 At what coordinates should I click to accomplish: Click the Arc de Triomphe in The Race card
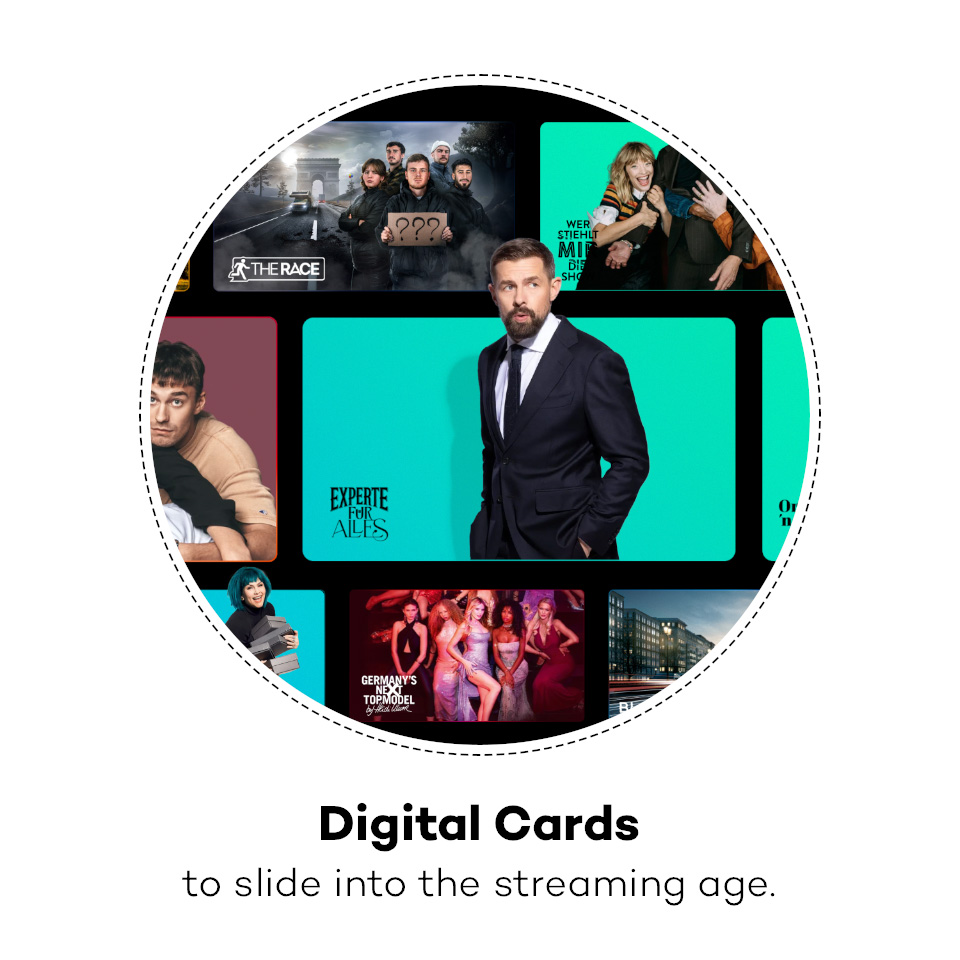click(318, 178)
